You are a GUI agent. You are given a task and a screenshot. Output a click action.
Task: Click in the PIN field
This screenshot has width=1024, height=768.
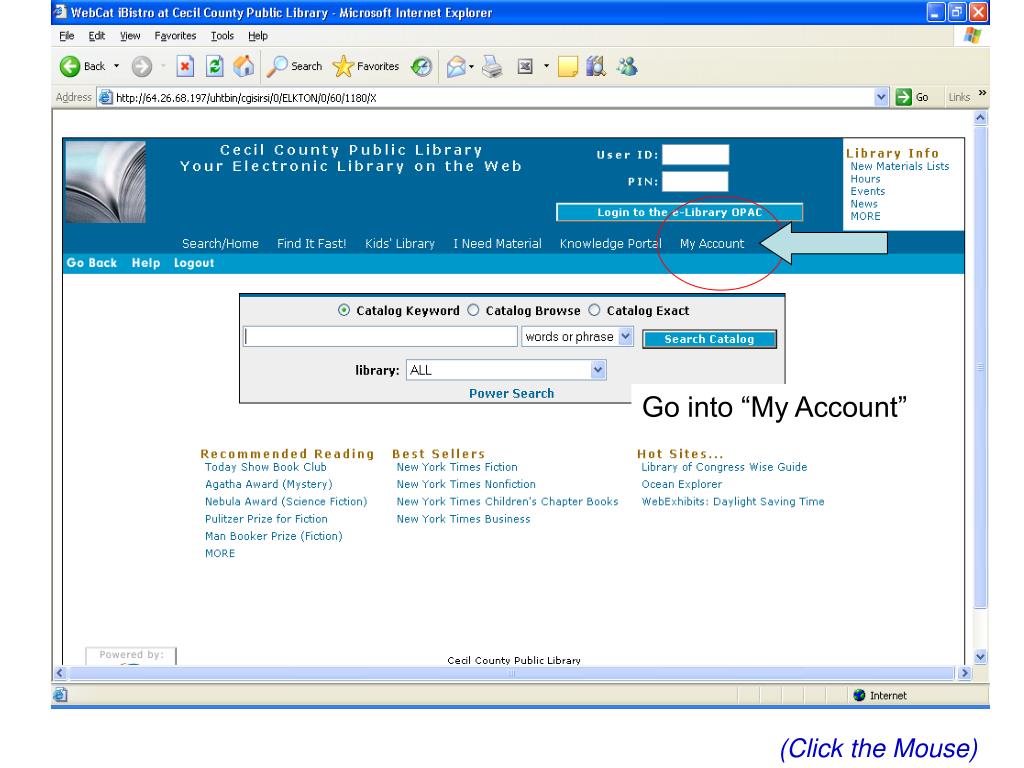pos(696,182)
